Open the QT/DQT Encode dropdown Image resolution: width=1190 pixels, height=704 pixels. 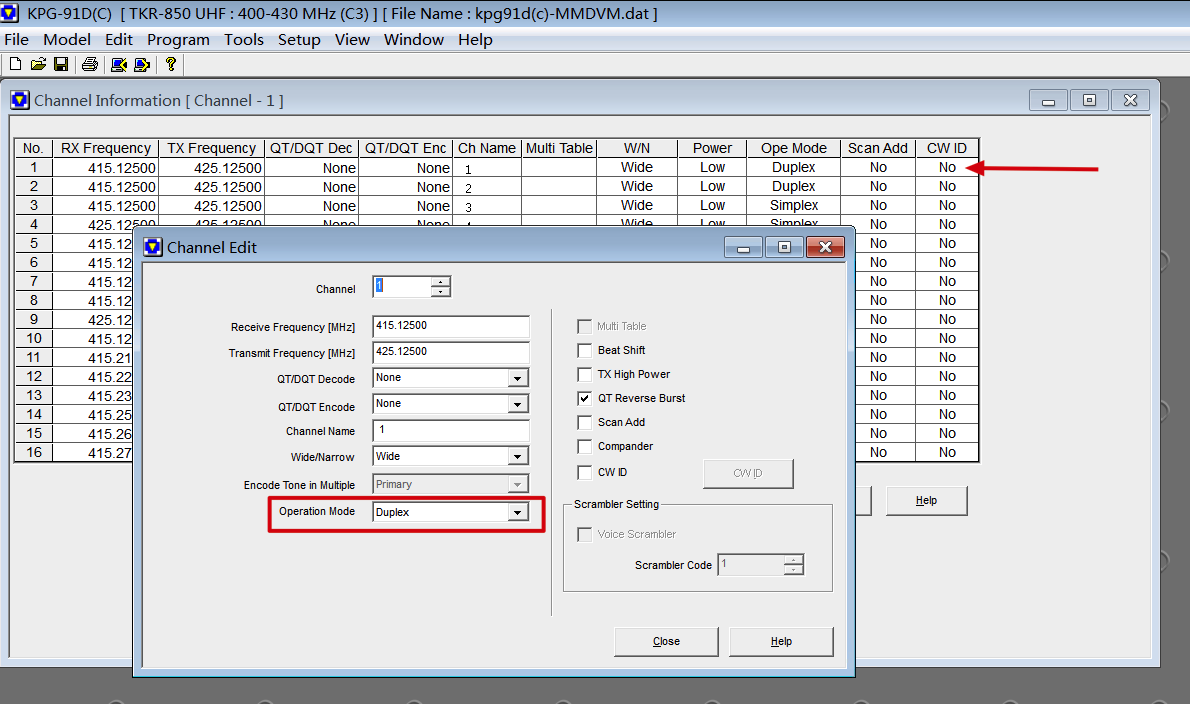pyautogui.click(x=518, y=404)
